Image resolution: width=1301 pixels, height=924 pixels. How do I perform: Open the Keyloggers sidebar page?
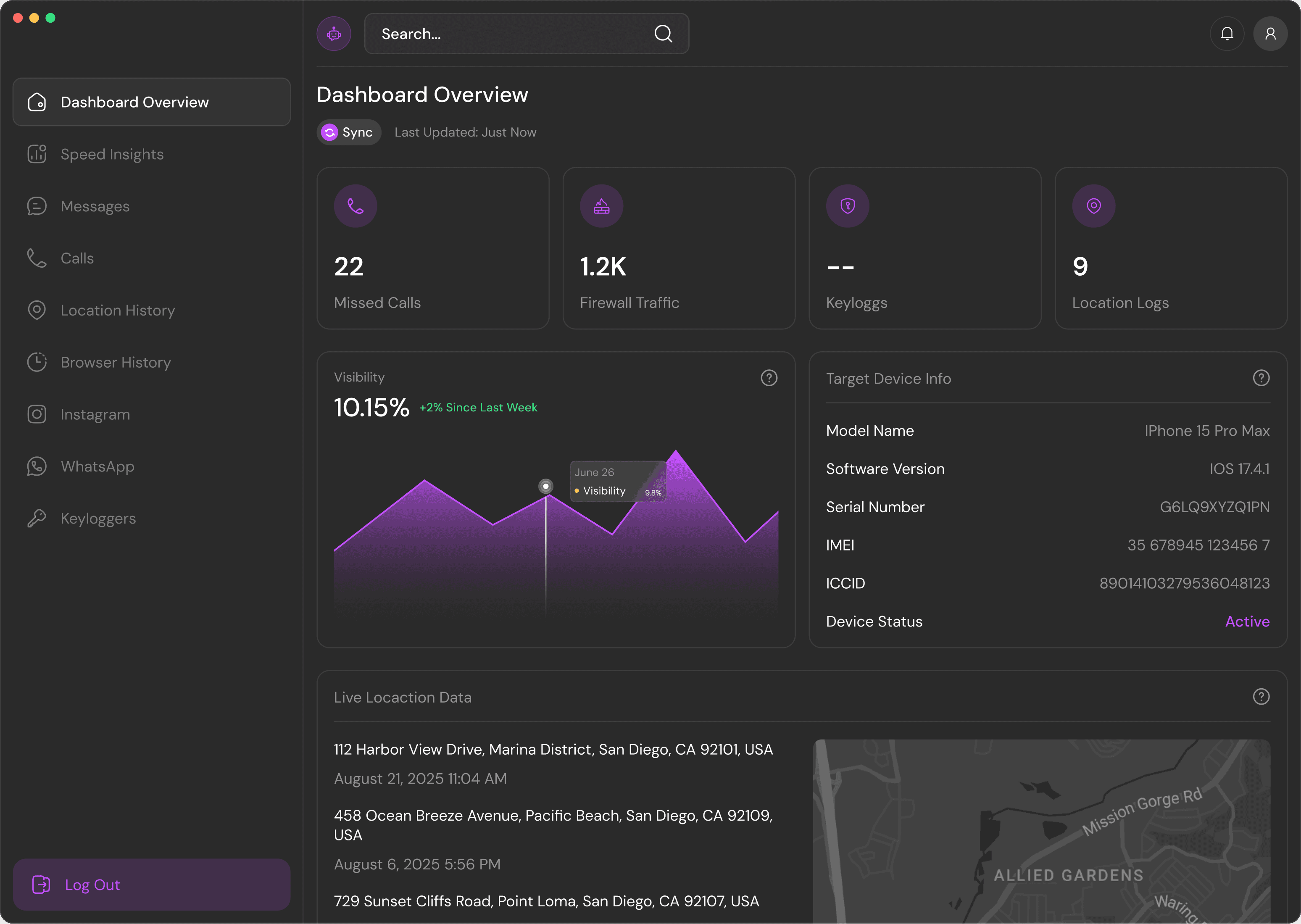[x=98, y=519]
